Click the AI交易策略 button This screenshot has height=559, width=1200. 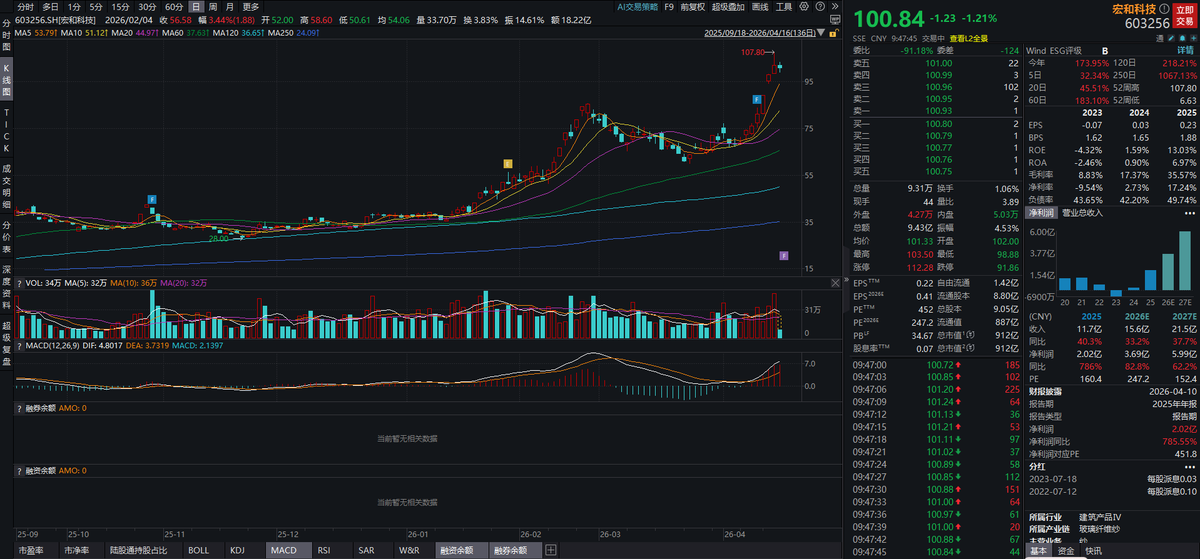coord(638,6)
